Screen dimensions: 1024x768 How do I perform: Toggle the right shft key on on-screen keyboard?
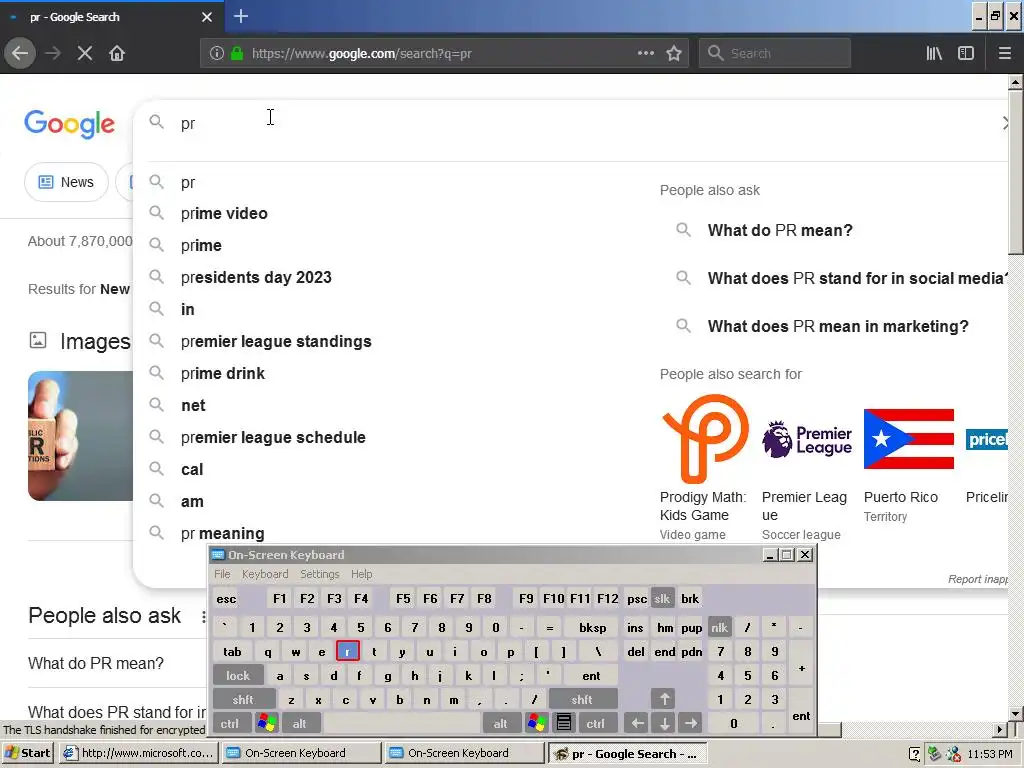pos(581,699)
